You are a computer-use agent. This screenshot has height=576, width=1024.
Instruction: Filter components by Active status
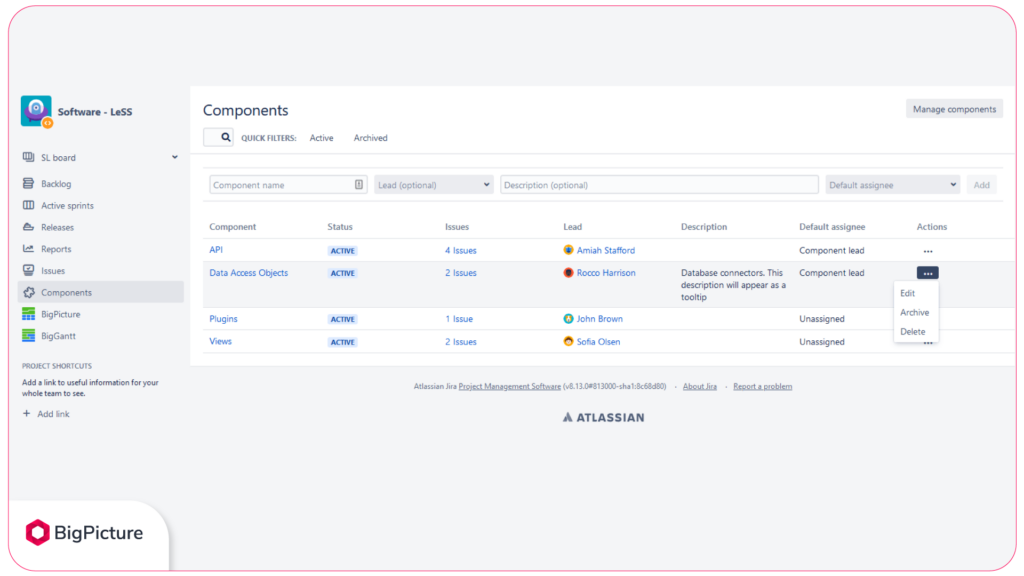[321, 137]
